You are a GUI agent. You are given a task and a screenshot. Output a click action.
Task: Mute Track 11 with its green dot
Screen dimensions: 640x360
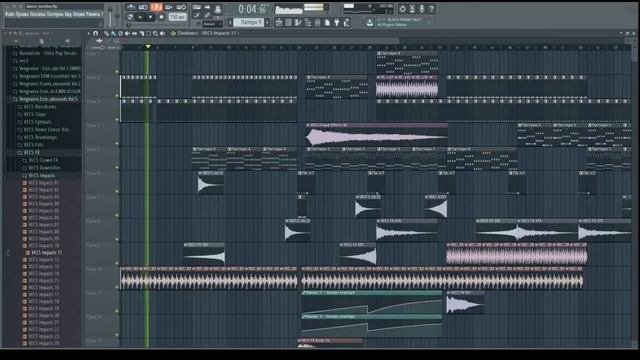[117, 311]
